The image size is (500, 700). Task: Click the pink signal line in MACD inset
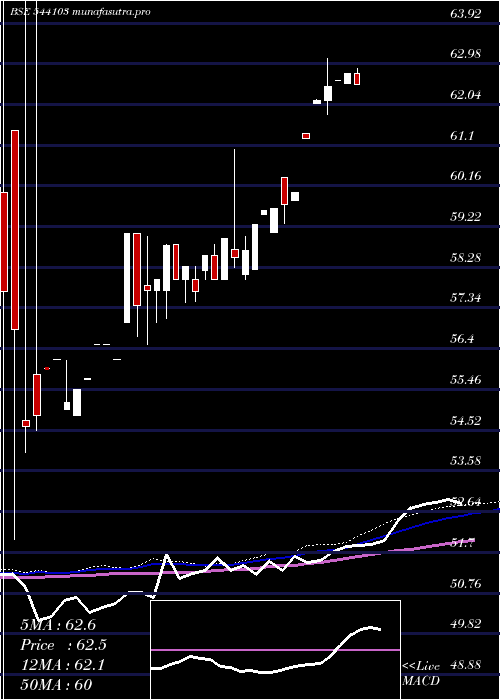pyautogui.click(x=275, y=650)
